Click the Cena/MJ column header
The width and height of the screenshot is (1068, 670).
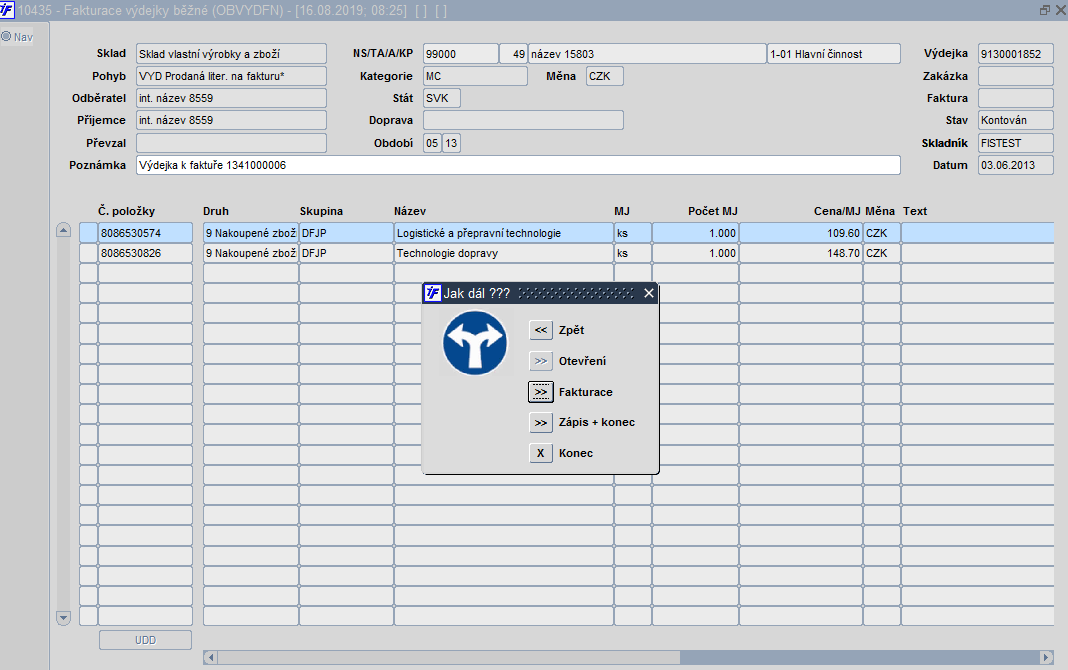837,211
